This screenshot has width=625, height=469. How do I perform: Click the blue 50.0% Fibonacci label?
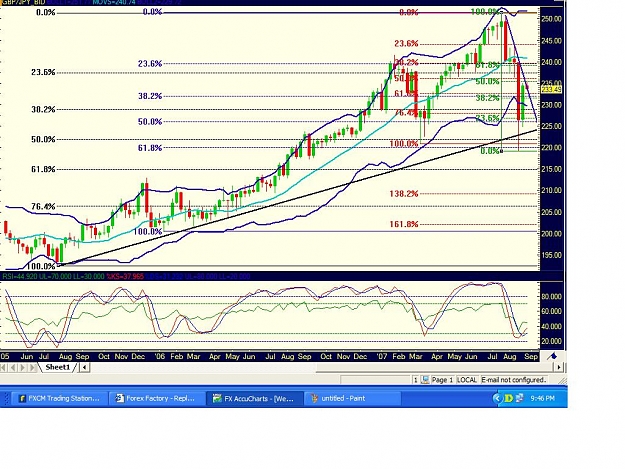[x=150, y=122]
